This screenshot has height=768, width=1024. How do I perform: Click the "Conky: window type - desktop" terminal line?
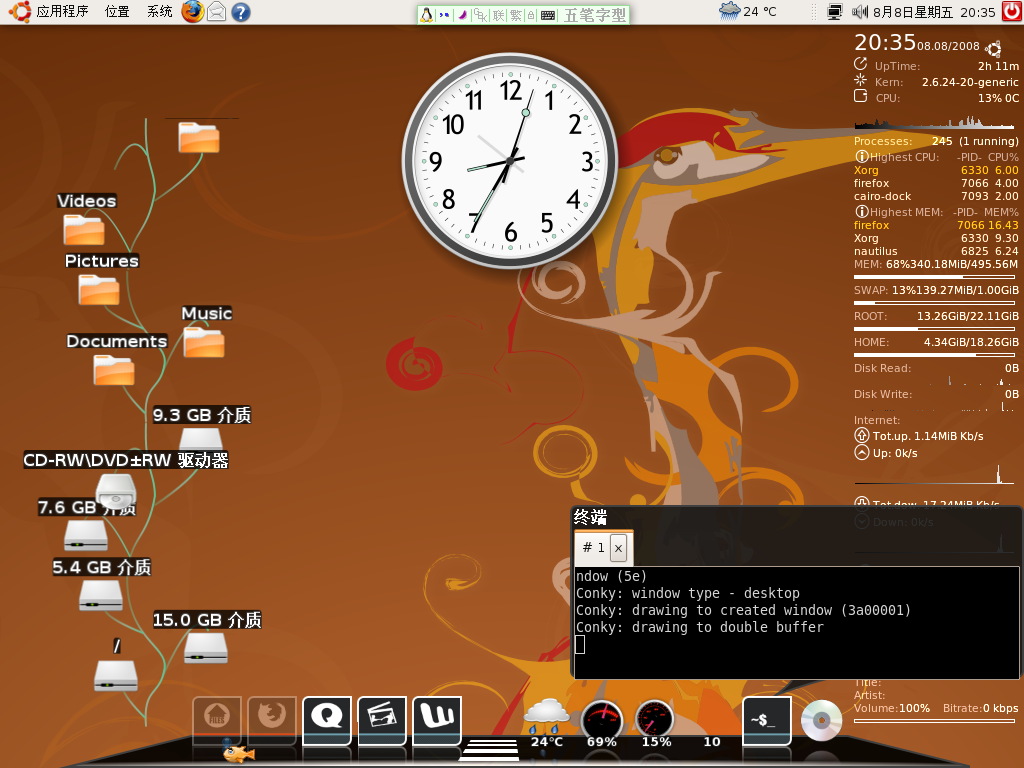[688, 593]
